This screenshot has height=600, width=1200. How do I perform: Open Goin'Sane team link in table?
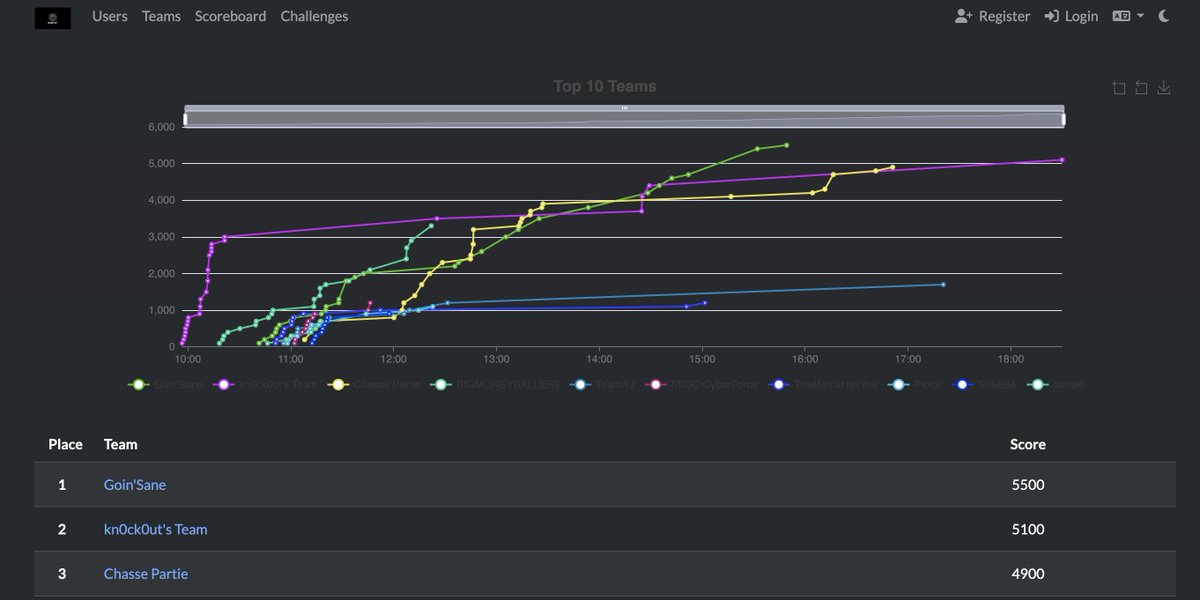pos(135,485)
